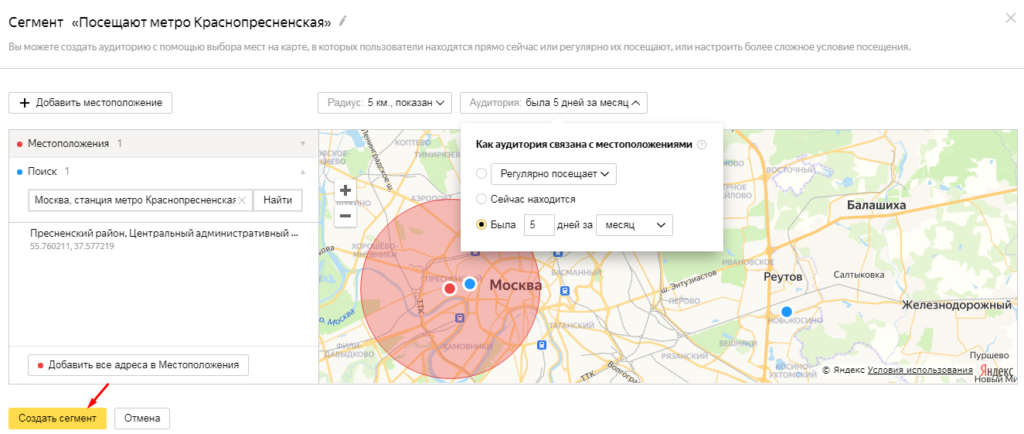Collapse the Поиск section arrow
The height and width of the screenshot is (434, 1024).
(302, 172)
